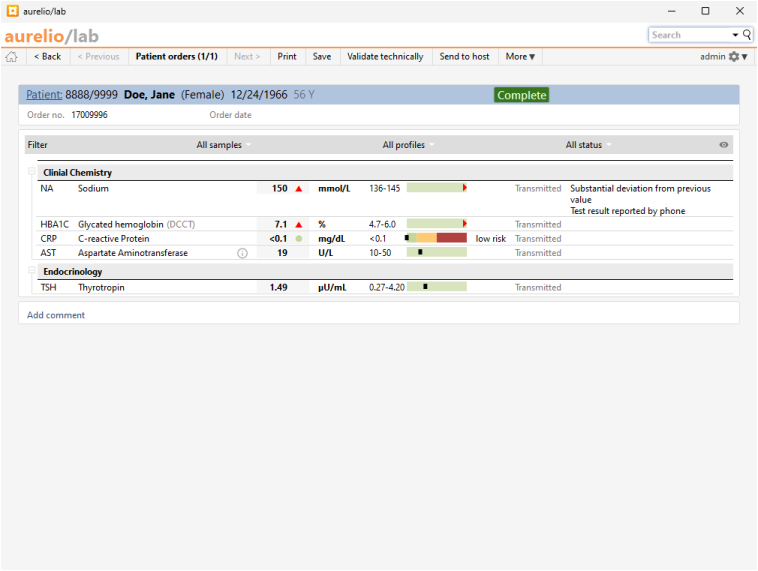Click the green dot beside CRP result
Viewport: 758px width, 571px height.
pyautogui.click(x=298, y=239)
